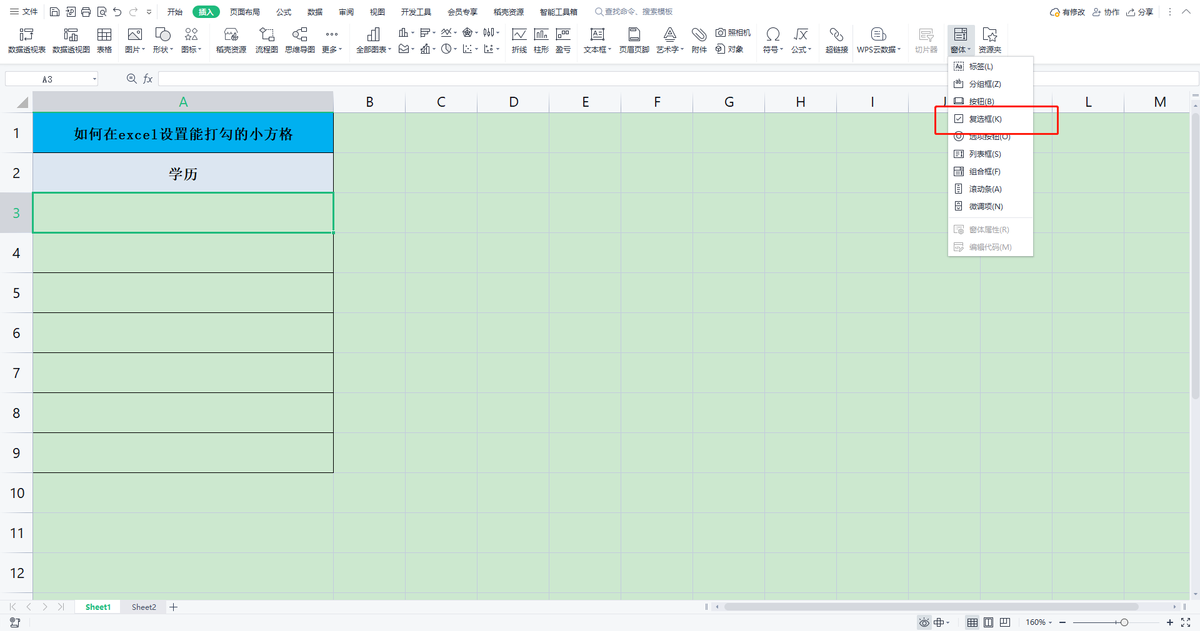Switch to page layout view in status bar
Image resolution: width=1200 pixels, height=631 pixels.
coord(989,622)
